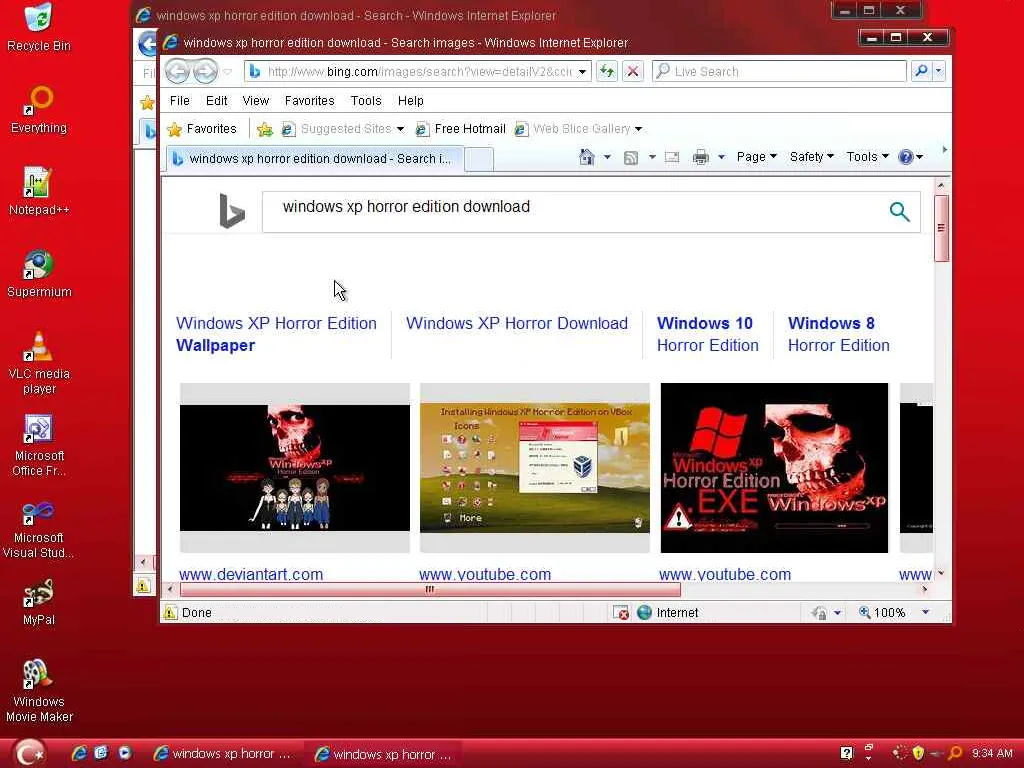The height and width of the screenshot is (768, 1024).
Task: Click the horizontal scrollbar thumb in front window
Action: click(x=430, y=589)
